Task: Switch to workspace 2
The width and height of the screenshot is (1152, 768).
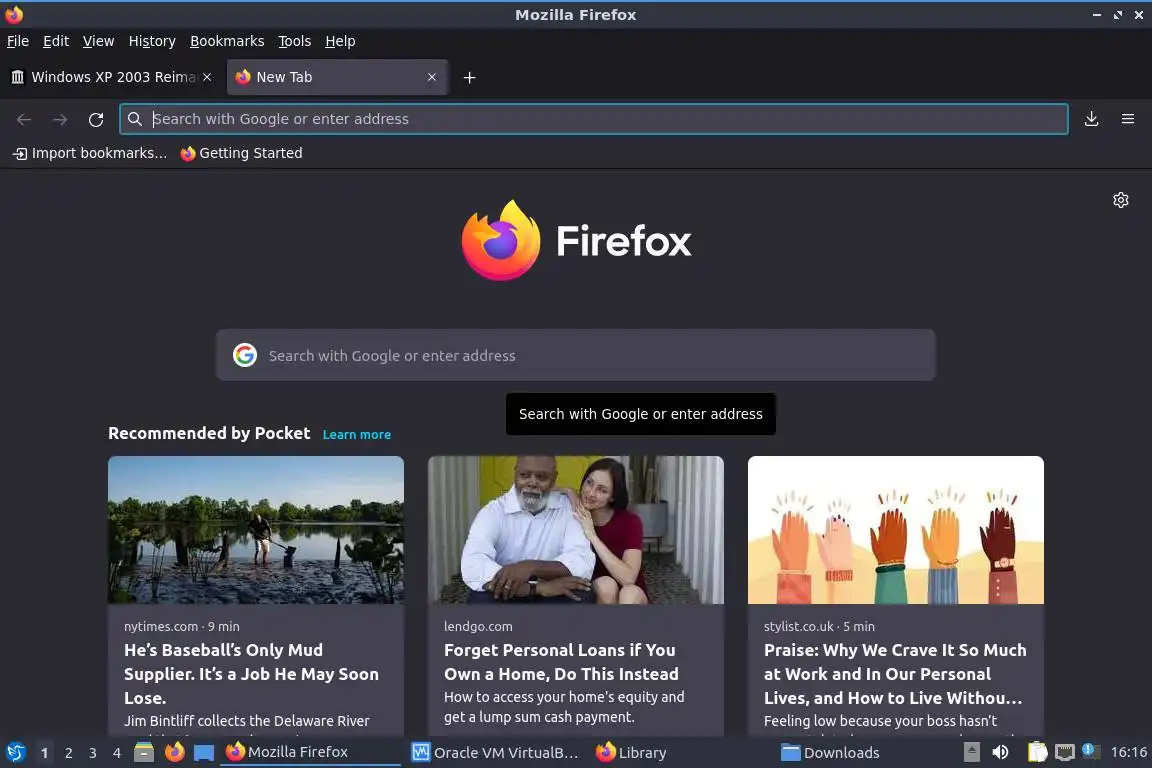Action: tap(69, 753)
